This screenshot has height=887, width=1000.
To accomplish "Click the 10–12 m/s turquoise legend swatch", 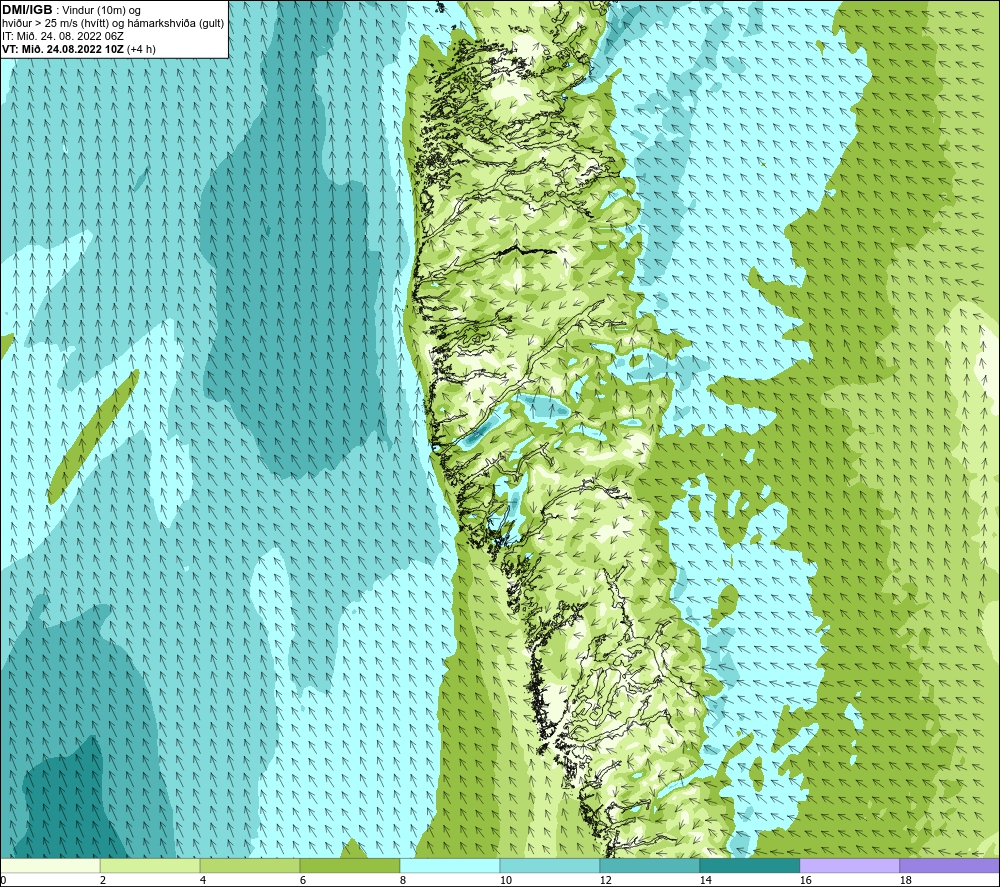I will [x=549, y=865].
